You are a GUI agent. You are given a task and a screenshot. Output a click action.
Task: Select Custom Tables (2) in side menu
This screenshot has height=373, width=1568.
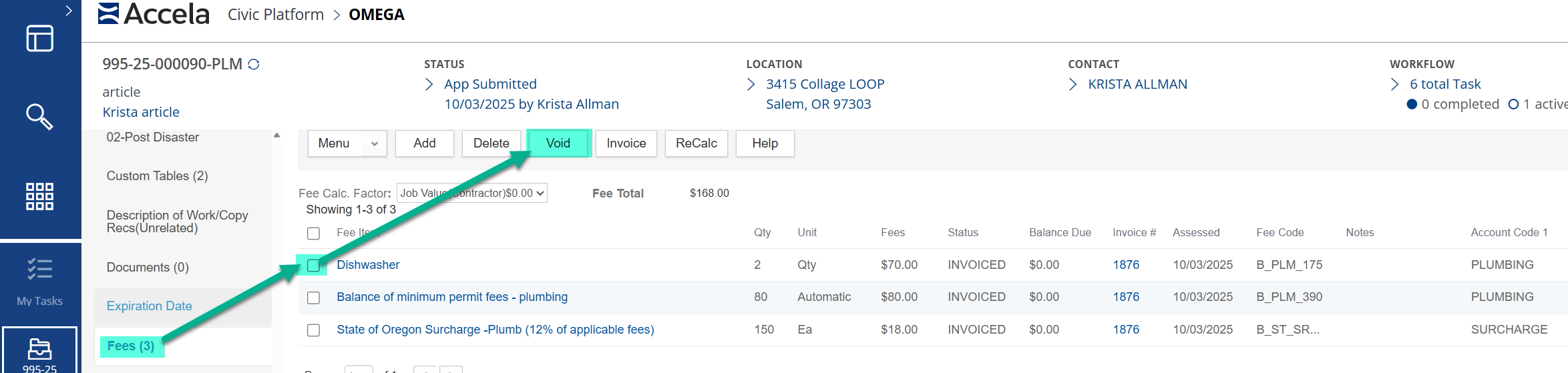click(157, 176)
